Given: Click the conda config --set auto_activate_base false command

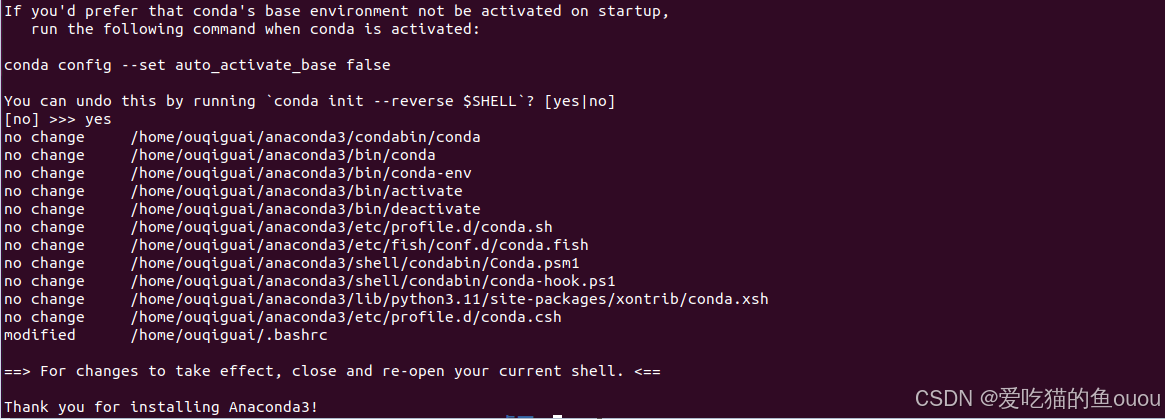Looking at the screenshot, I should click(x=197, y=65).
